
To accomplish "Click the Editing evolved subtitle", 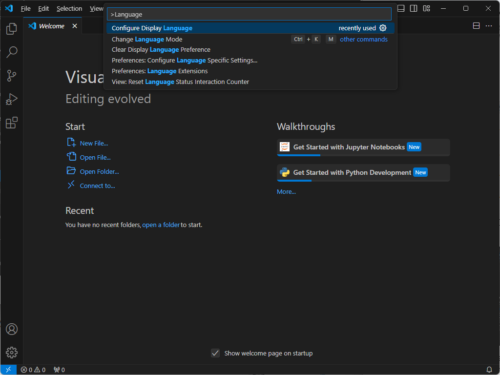I will click(108, 99).
